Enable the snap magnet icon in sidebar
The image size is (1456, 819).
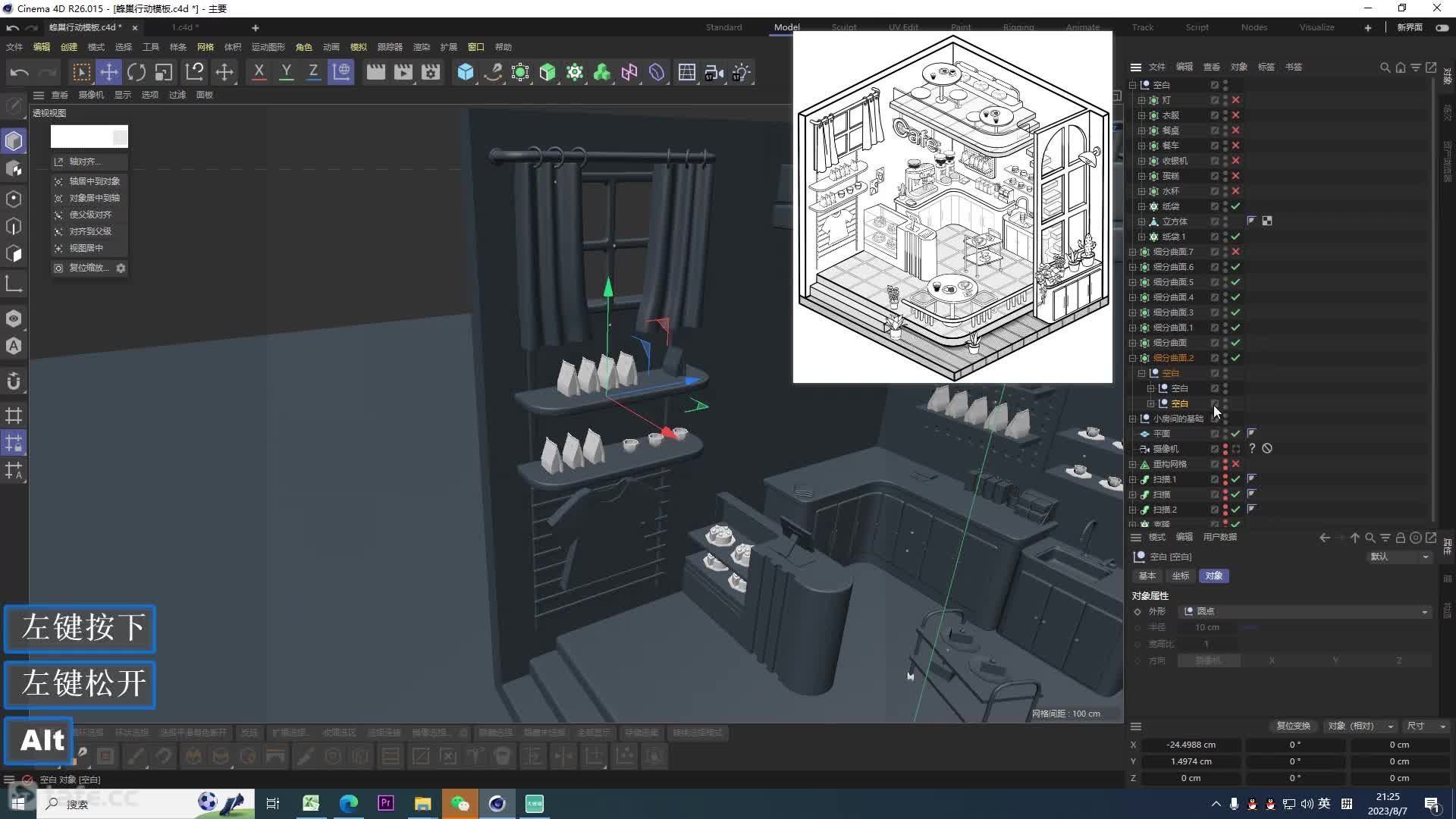(14, 381)
